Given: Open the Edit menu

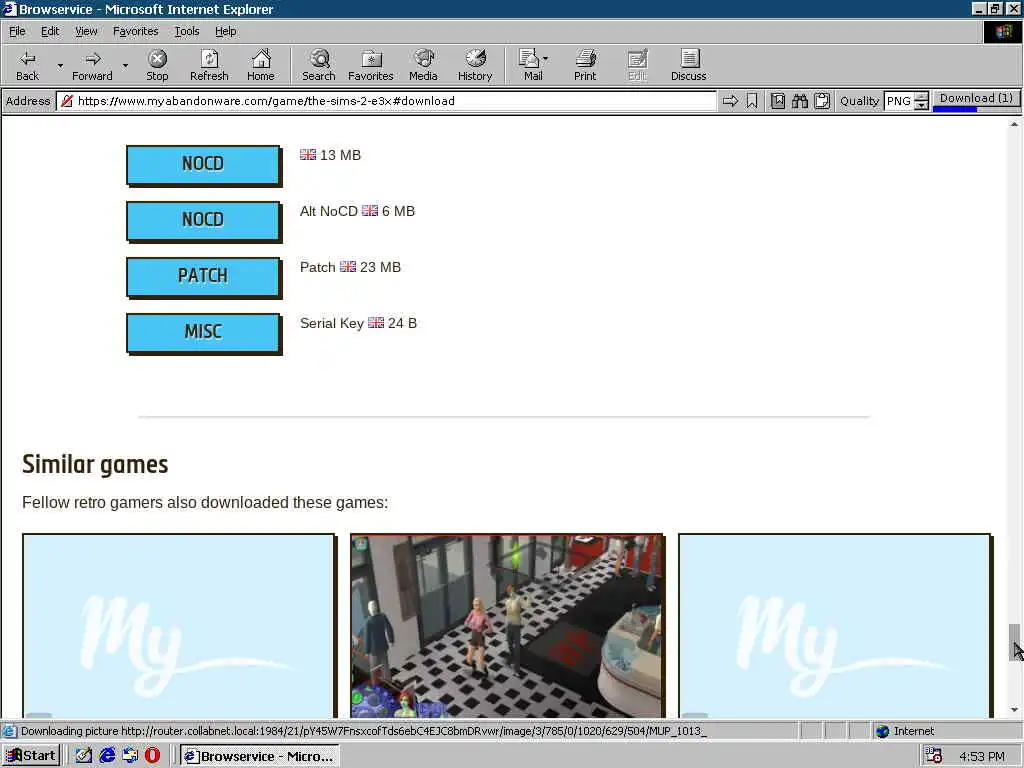Looking at the screenshot, I should [50, 31].
